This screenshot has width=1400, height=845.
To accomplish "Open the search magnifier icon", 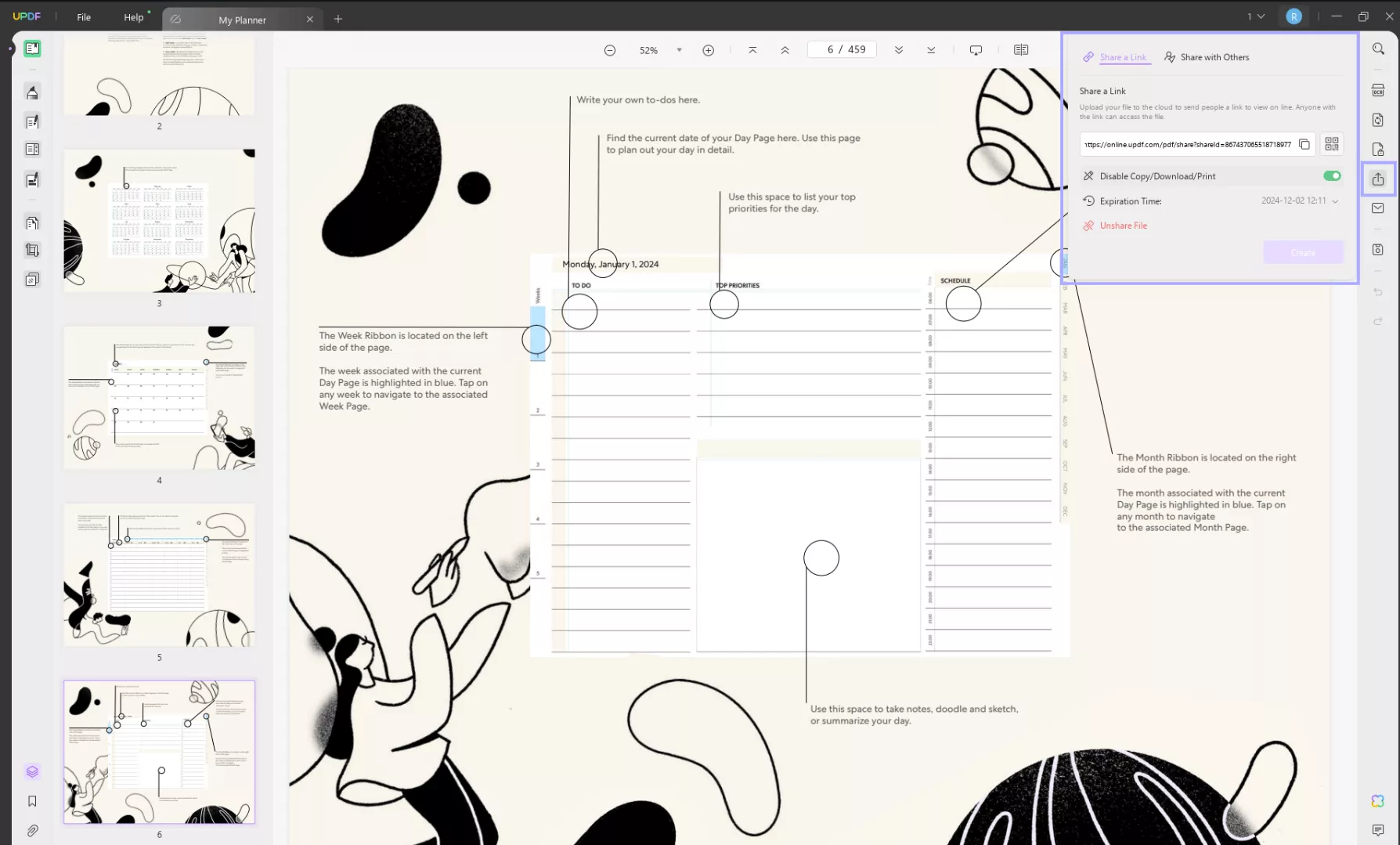I will [1378, 49].
